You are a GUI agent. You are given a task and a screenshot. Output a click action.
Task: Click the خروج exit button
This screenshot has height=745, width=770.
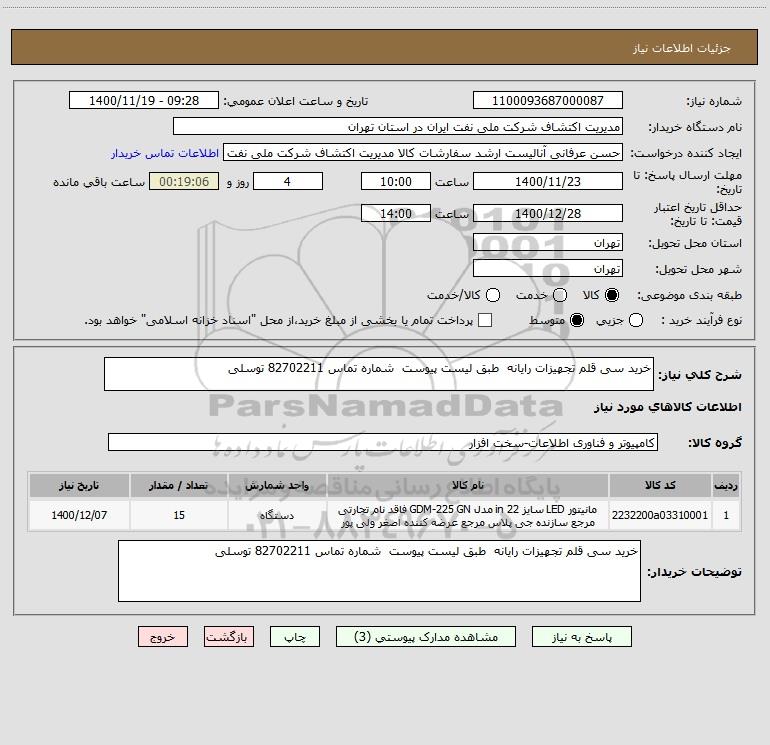click(x=163, y=637)
